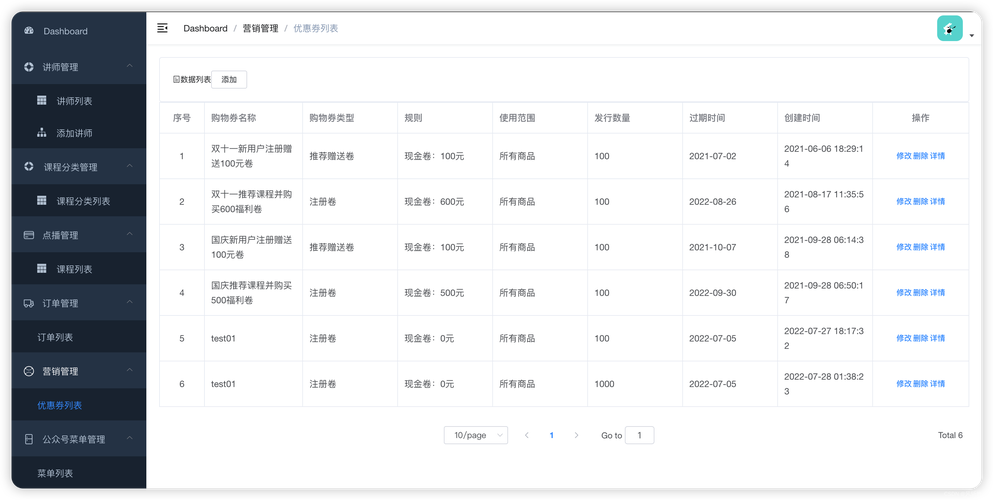Click Dashboard breadcrumb link
Image resolution: width=993 pixels, height=500 pixels.
coord(205,28)
